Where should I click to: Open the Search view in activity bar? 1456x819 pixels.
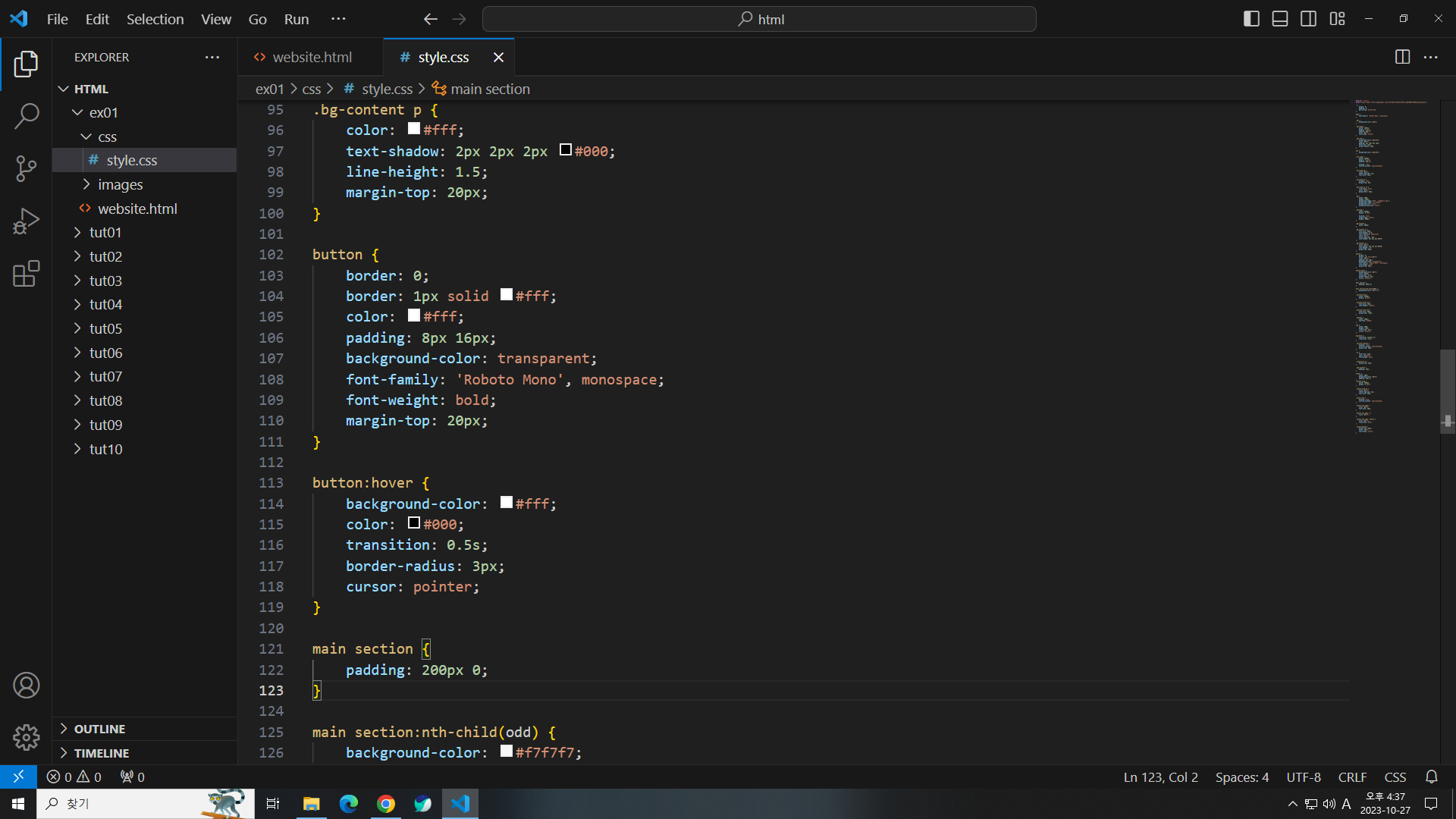click(x=26, y=116)
